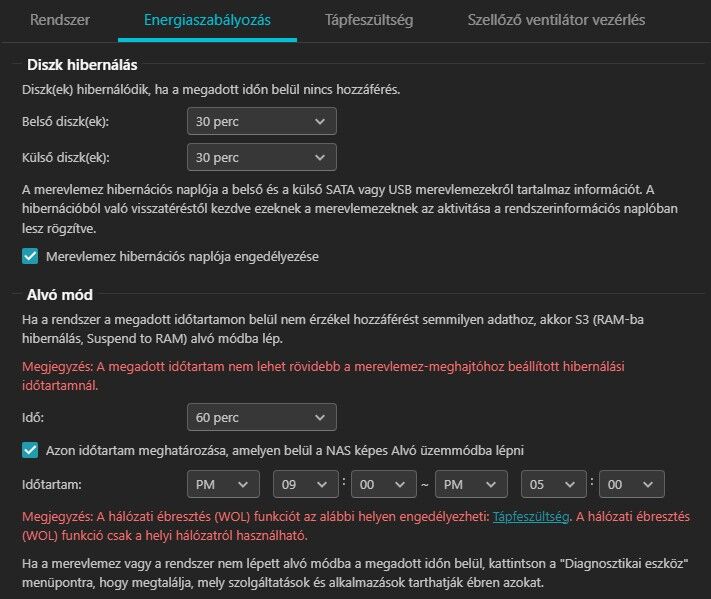
Task: Open the start time PM selector
Action: point(223,484)
